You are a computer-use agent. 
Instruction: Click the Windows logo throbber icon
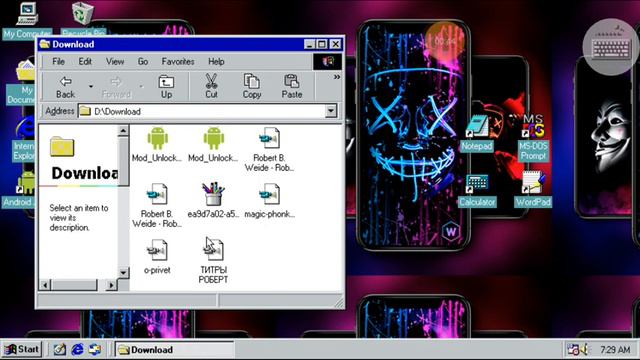coord(327,62)
